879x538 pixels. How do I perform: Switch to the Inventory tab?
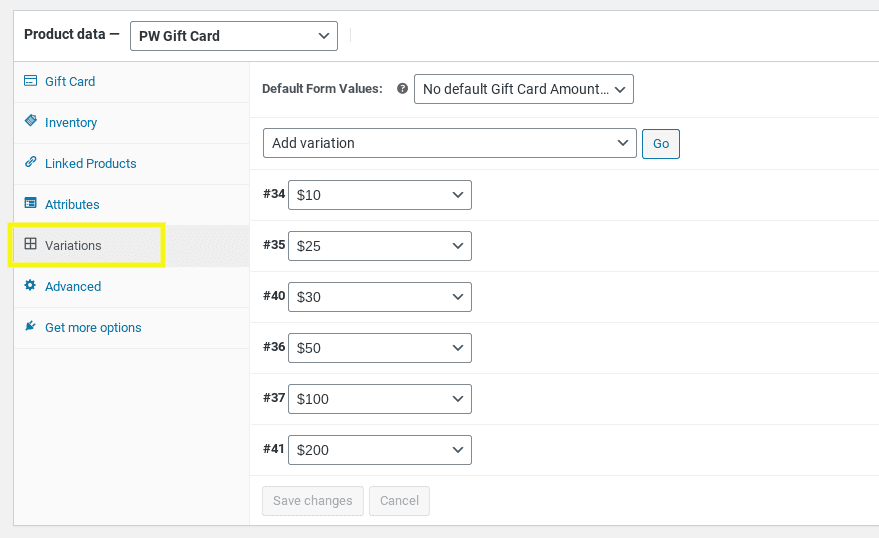pos(71,122)
